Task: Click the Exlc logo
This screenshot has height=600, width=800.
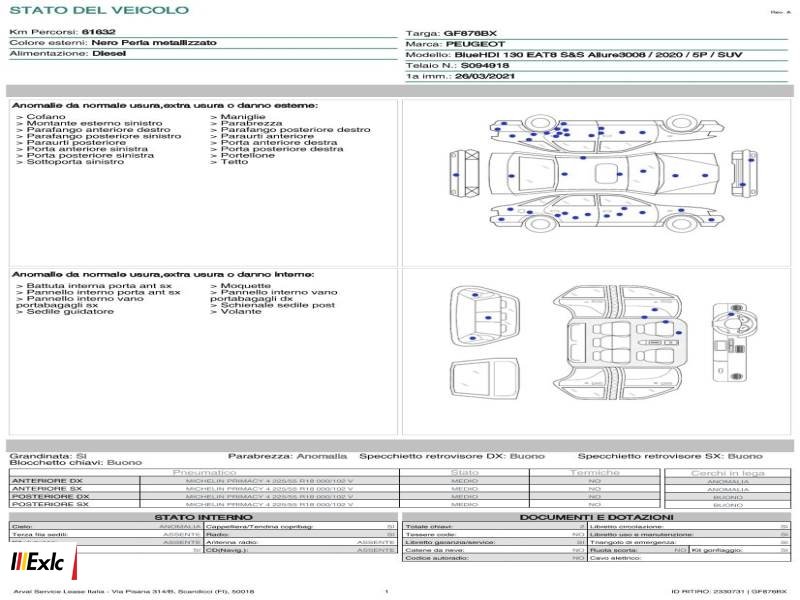Action: pyautogui.click(x=42, y=562)
